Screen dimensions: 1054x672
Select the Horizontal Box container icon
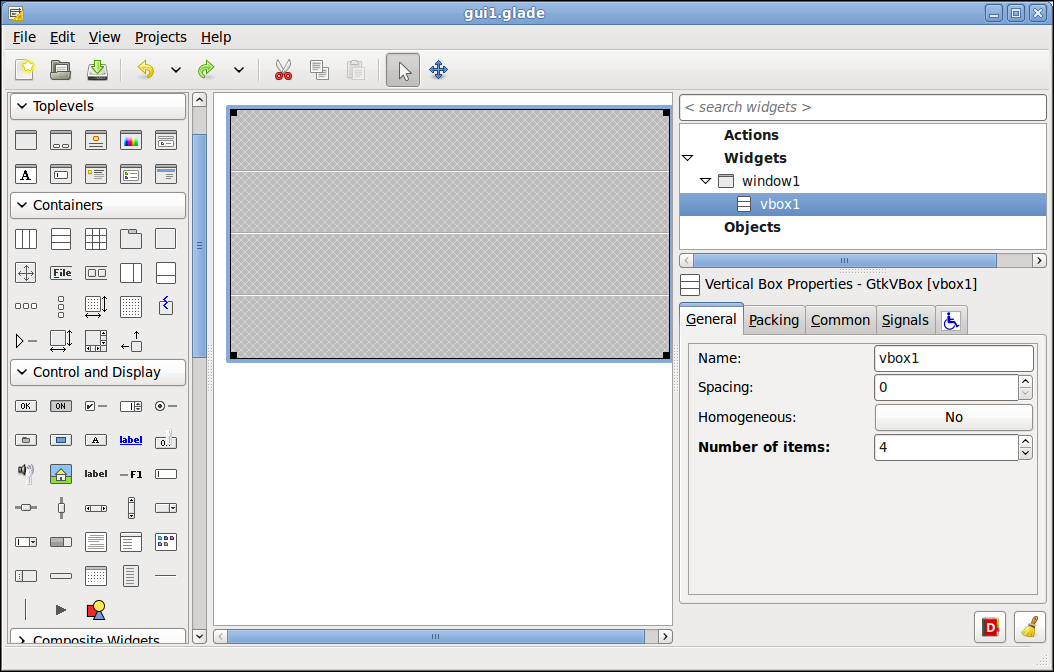point(26,239)
